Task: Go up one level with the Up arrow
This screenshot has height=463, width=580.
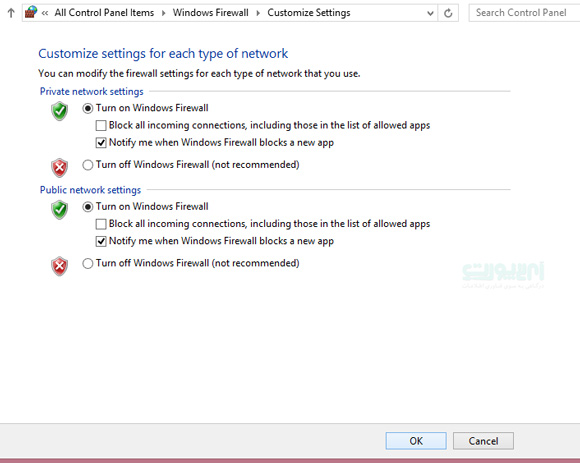Action: tap(11, 13)
